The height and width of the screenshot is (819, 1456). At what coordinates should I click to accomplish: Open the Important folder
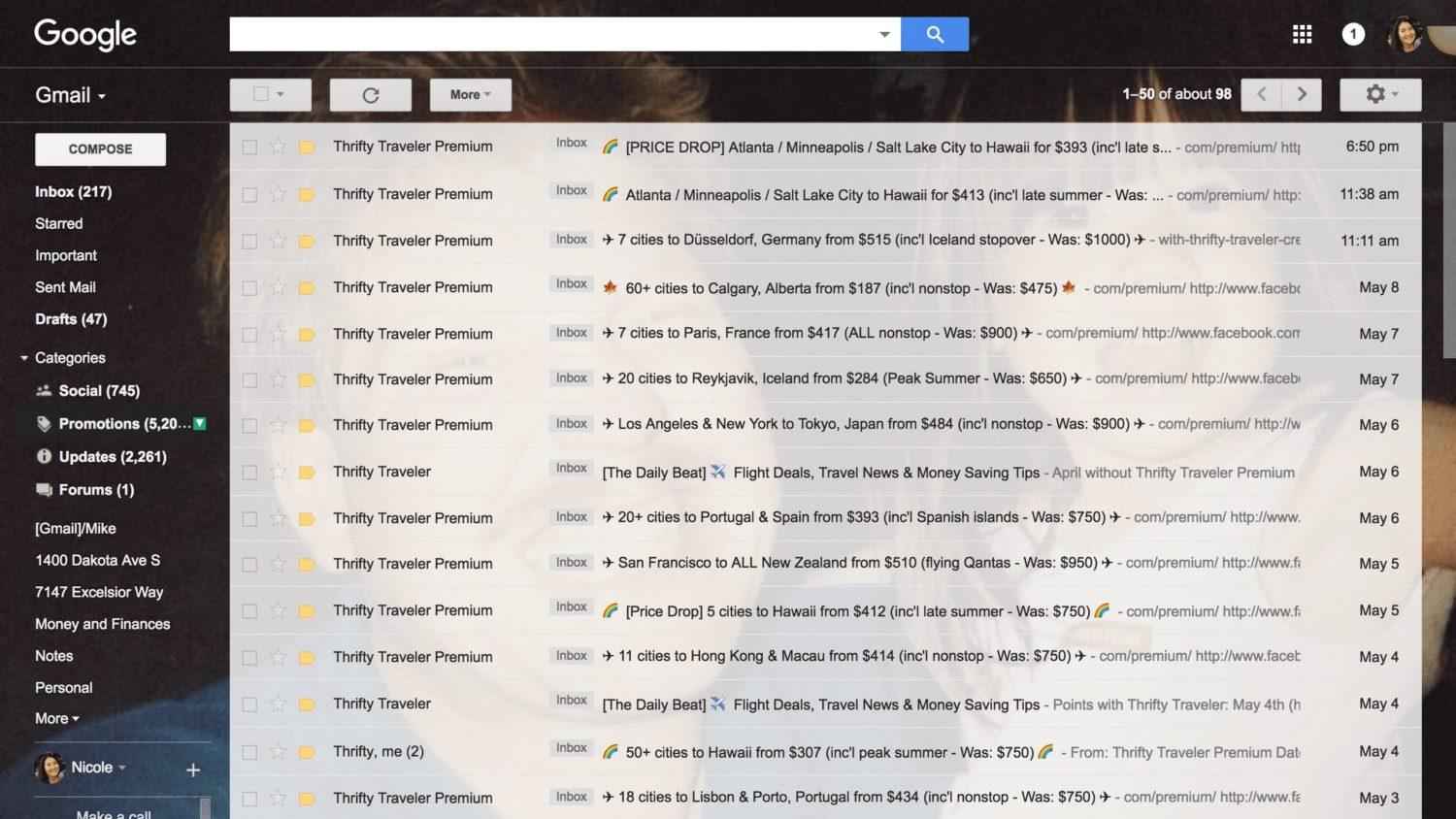click(x=66, y=255)
